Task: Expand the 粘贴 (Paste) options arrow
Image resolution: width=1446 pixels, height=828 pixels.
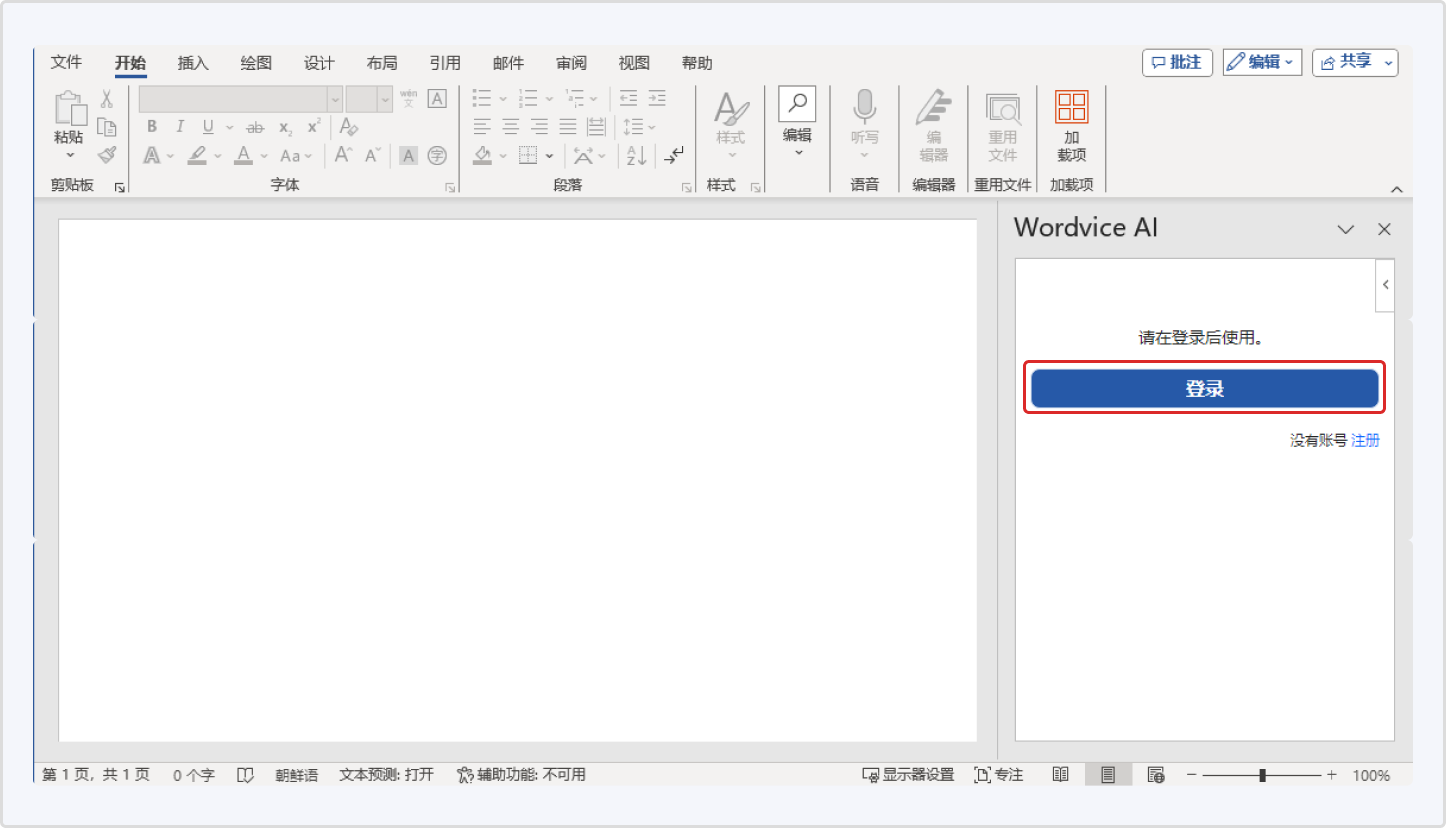Action: (70, 155)
